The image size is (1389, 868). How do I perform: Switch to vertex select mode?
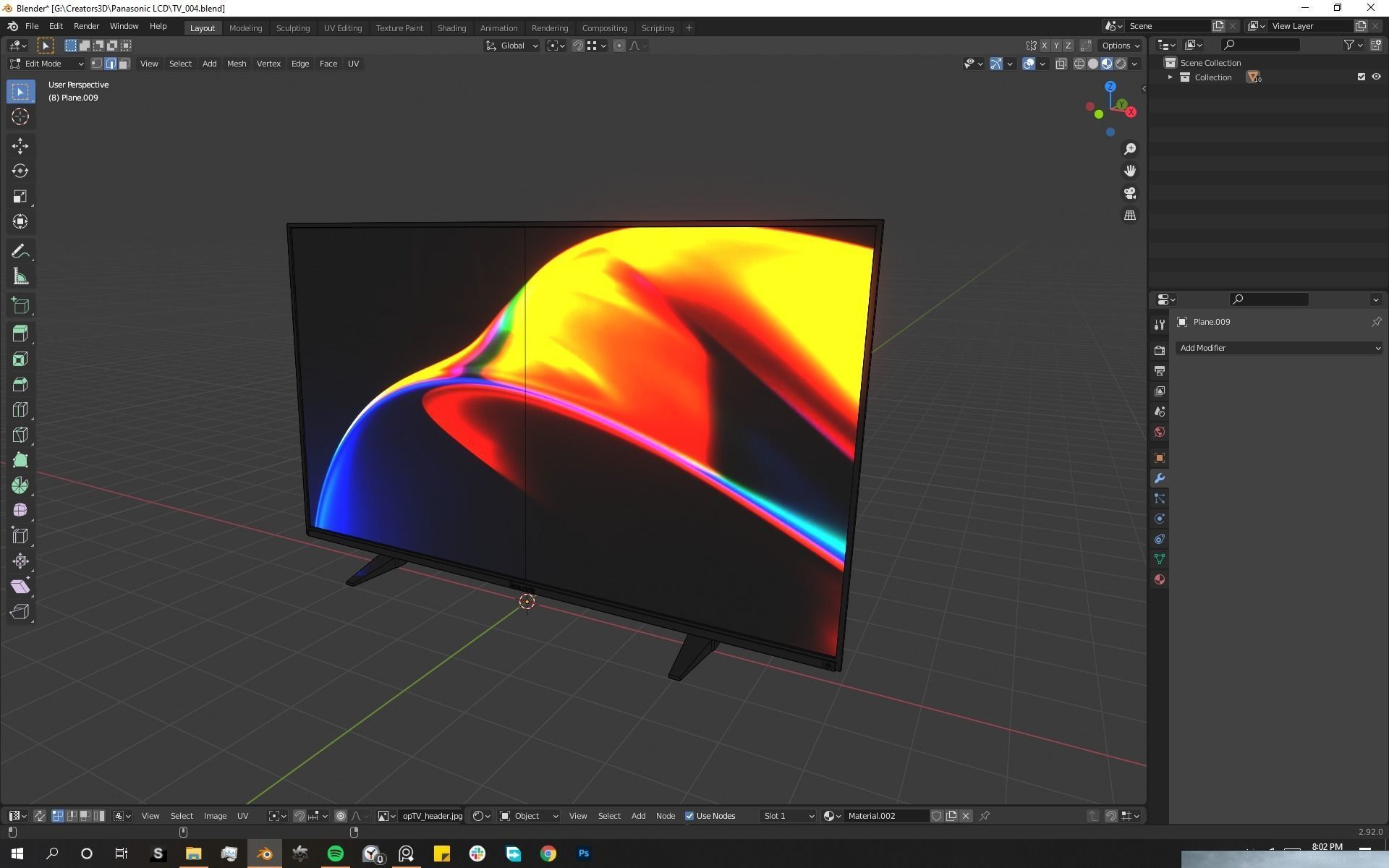pyautogui.click(x=96, y=64)
